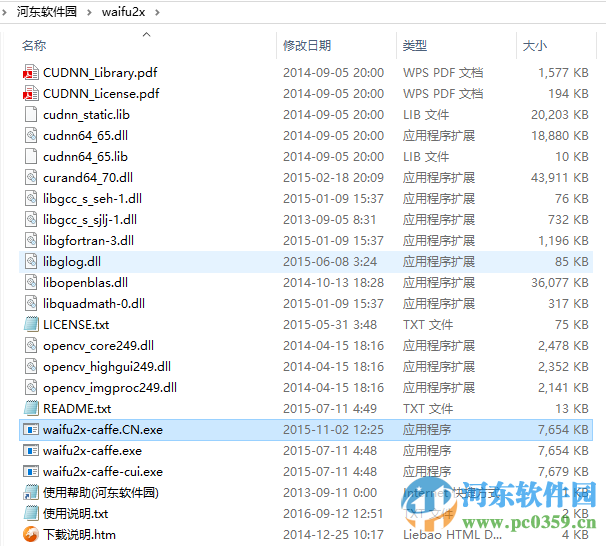Click the 36,077 KB size of libopenblas.dll
The width and height of the screenshot is (606, 547).
[x=559, y=283]
